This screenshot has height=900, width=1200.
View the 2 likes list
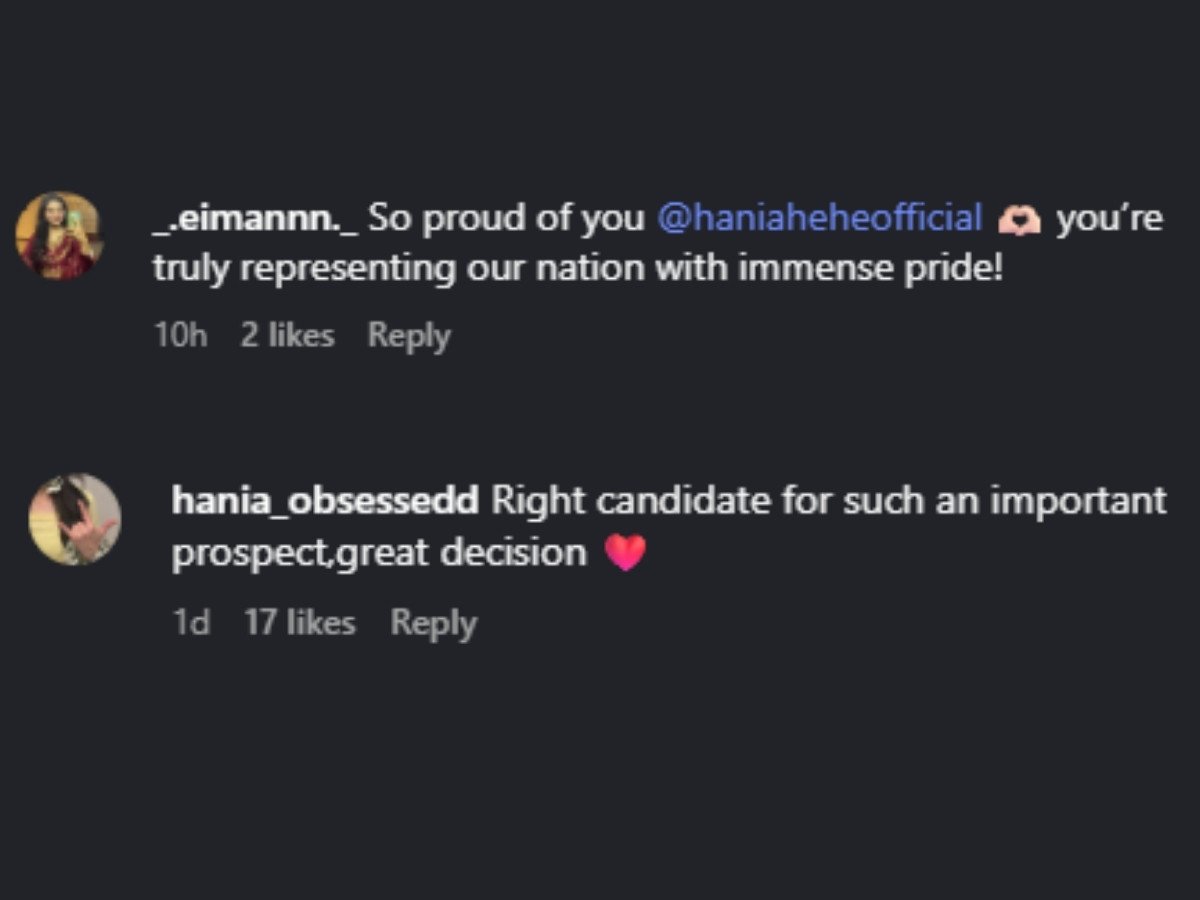(287, 336)
